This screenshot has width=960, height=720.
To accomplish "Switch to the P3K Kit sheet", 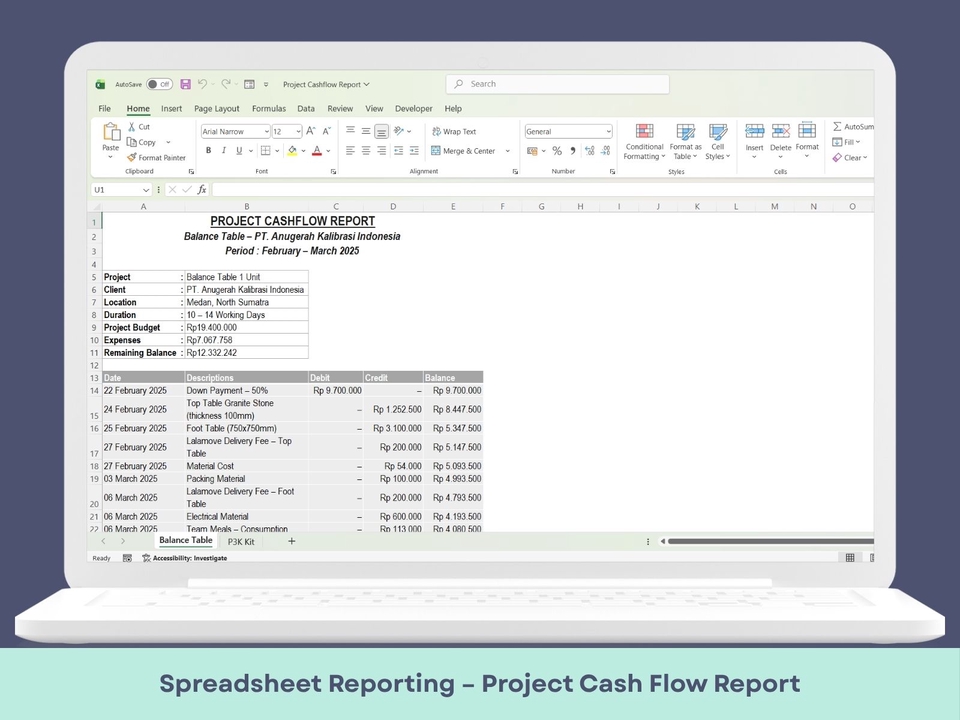I will pyautogui.click(x=241, y=541).
